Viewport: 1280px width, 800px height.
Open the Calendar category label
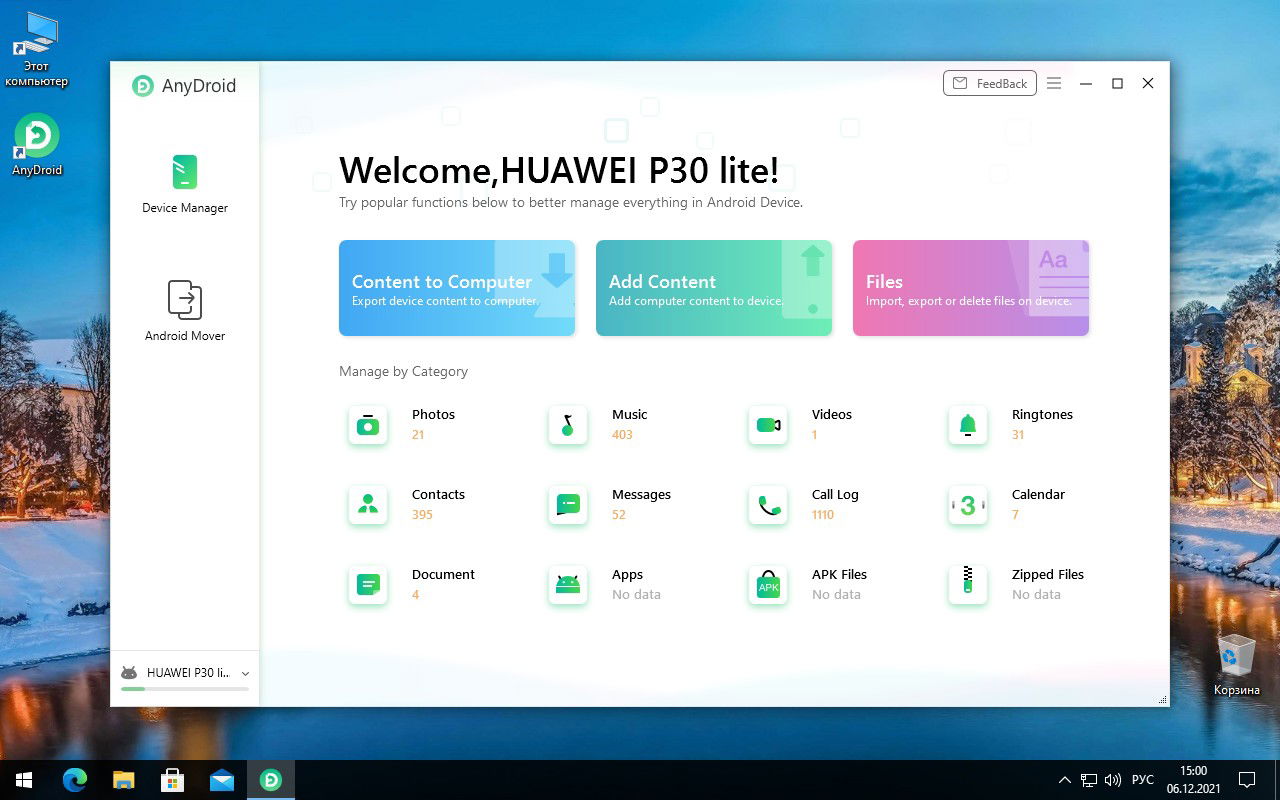1038,495
